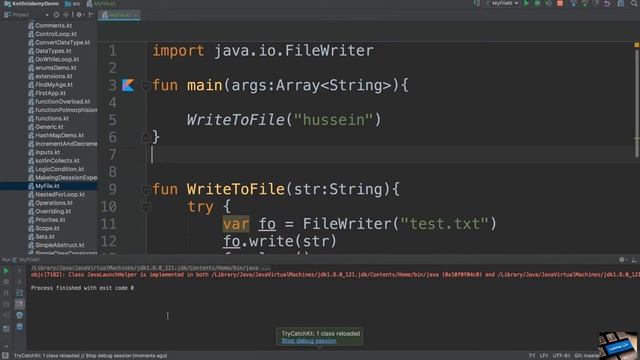Collapse the WriteToFile function at line 9
640x360 pixels.
146,189
